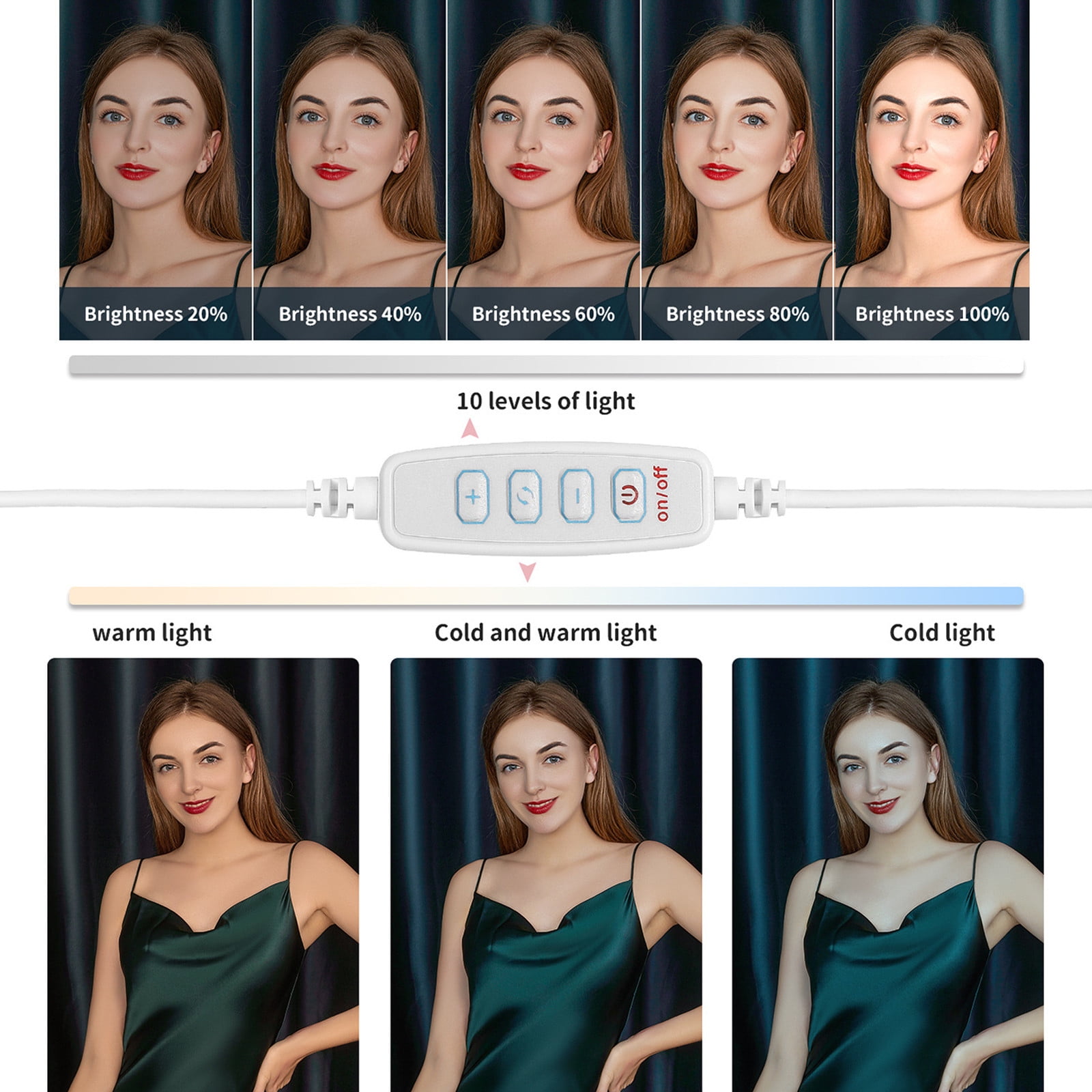Click the plus button on the remote
The width and height of the screenshot is (1092, 1092).
coord(472,496)
